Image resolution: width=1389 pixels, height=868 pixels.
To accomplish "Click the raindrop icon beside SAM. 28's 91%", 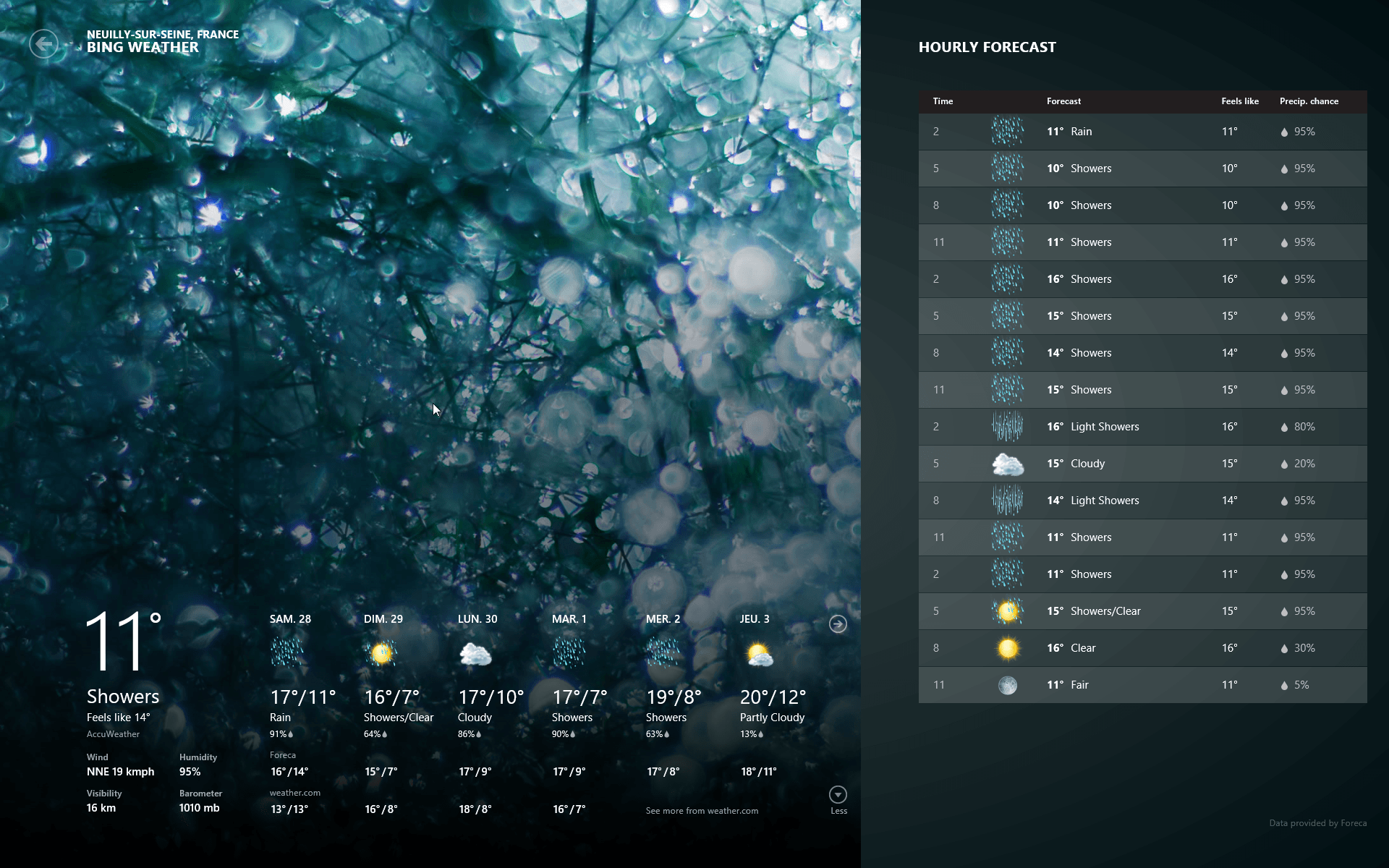I will (291, 734).
